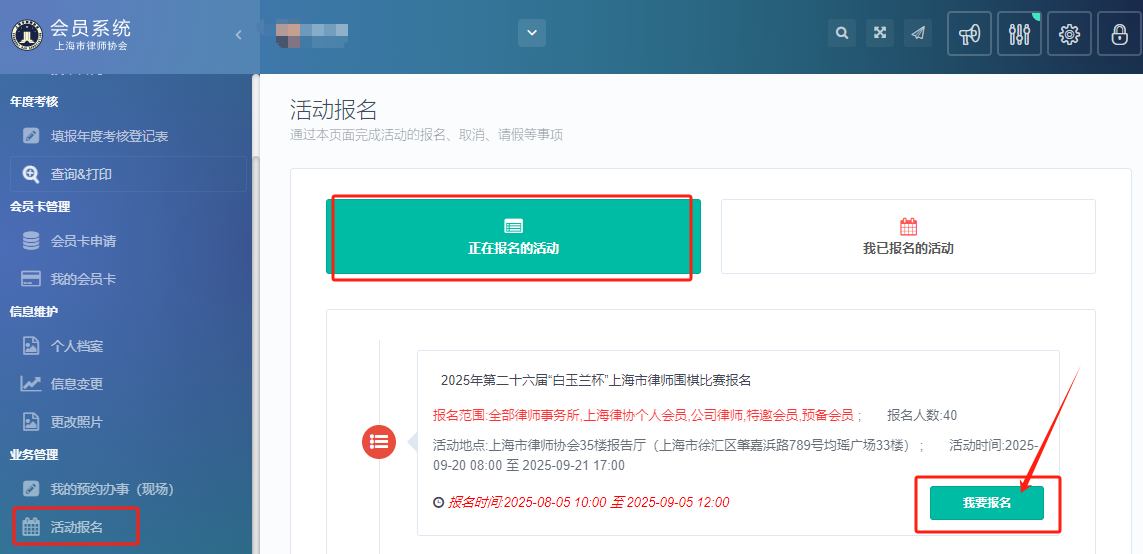Collapse the sidebar with the left chevron
Viewport: 1143px width, 554px height.
238,35
